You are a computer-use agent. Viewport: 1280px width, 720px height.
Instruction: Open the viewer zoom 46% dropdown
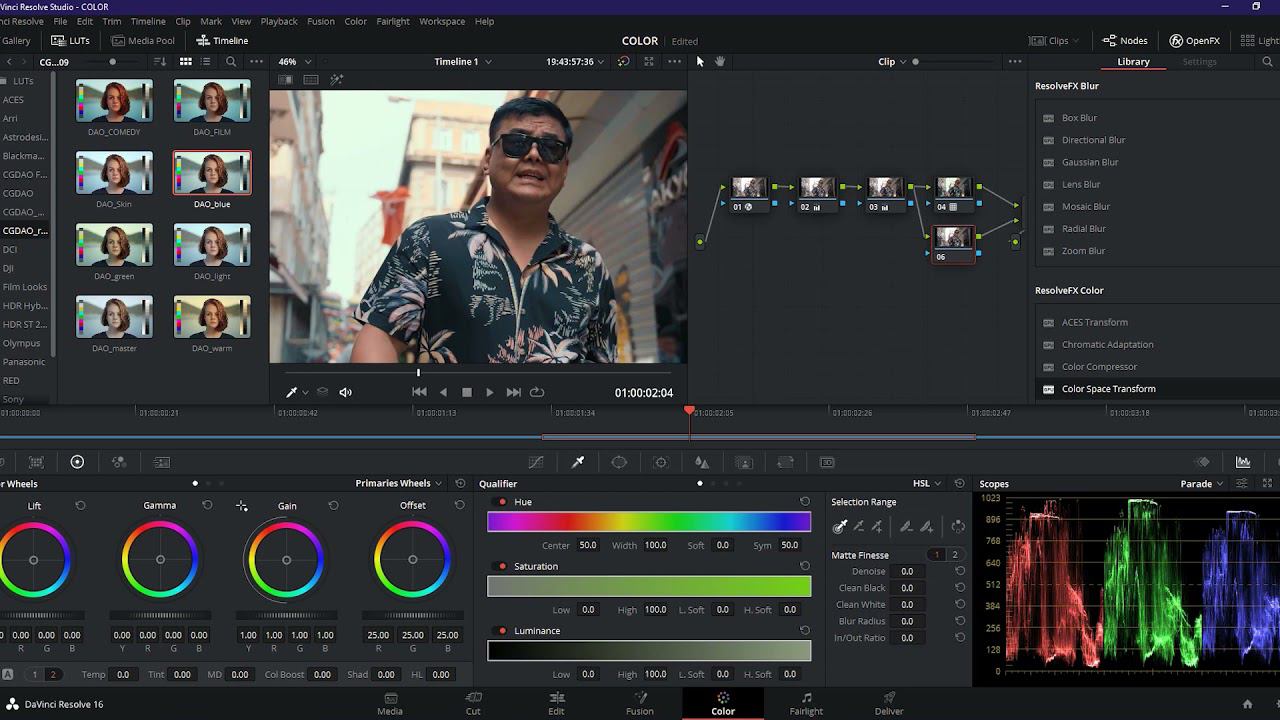(294, 62)
